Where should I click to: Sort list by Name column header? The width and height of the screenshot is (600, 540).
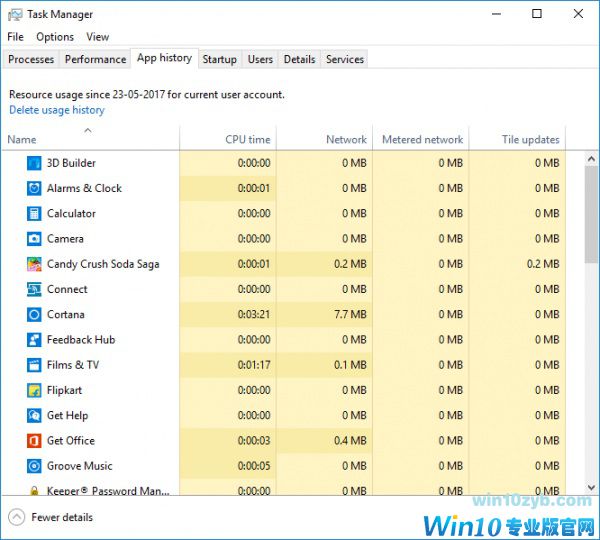91,139
